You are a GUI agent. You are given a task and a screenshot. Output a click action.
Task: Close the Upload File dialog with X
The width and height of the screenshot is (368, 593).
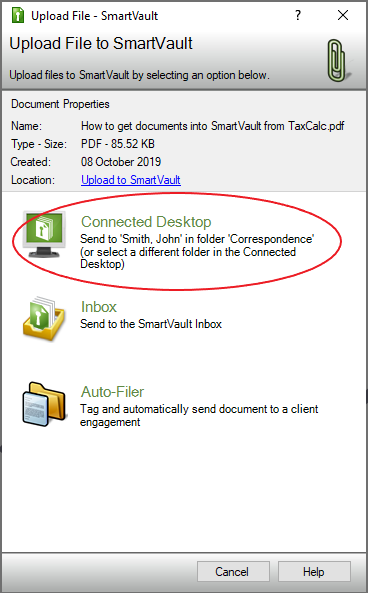click(343, 16)
